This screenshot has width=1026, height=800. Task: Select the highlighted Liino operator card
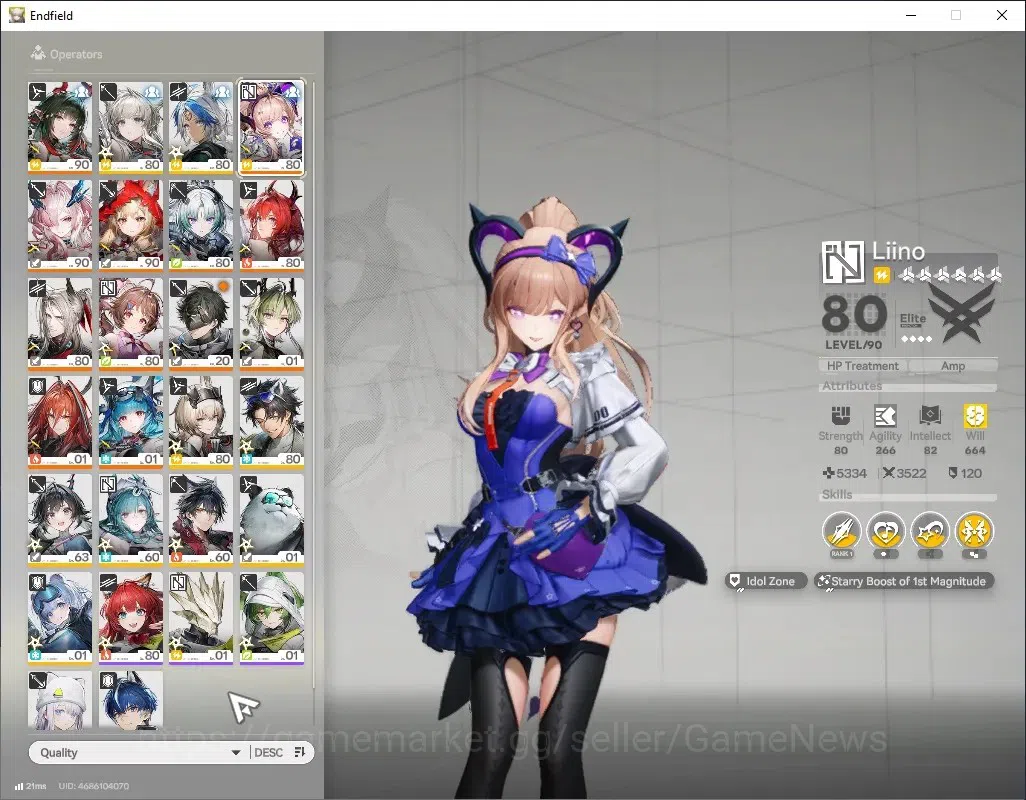pyautogui.click(x=271, y=127)
